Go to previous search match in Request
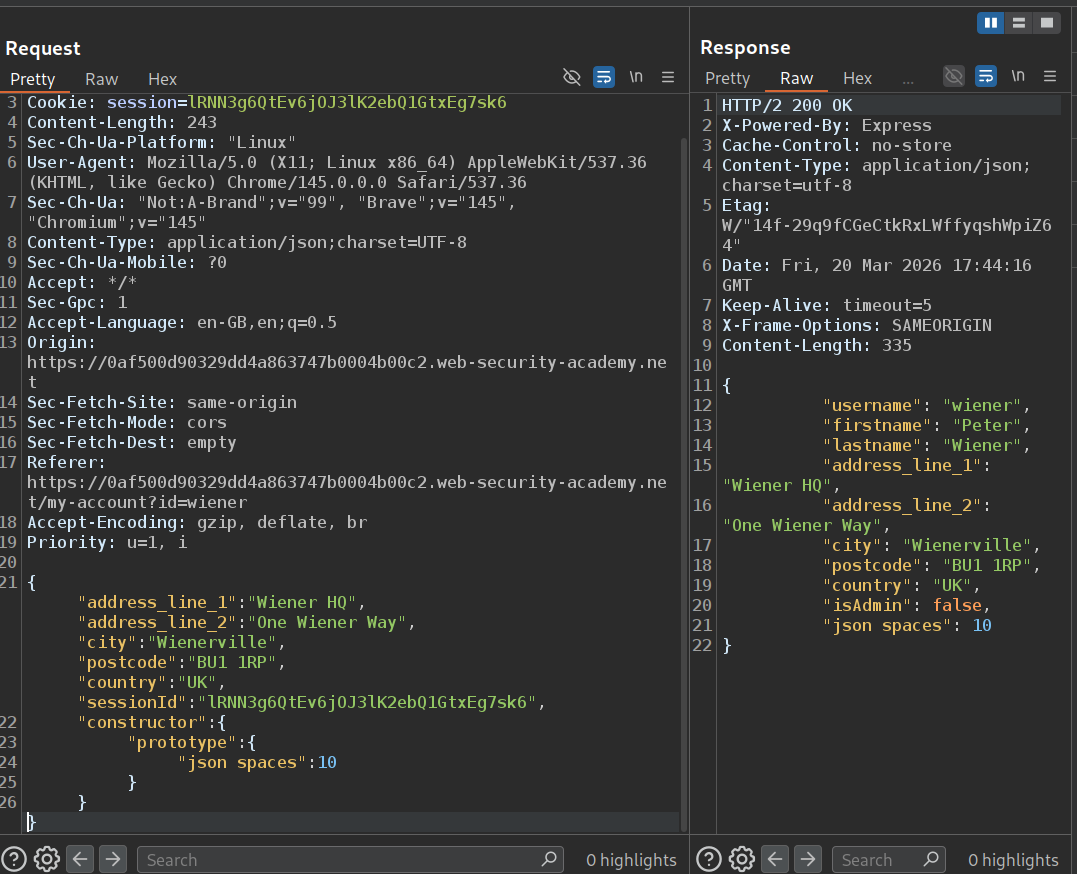This screenshot has height=874, width=1077. (x=80, y=859)
